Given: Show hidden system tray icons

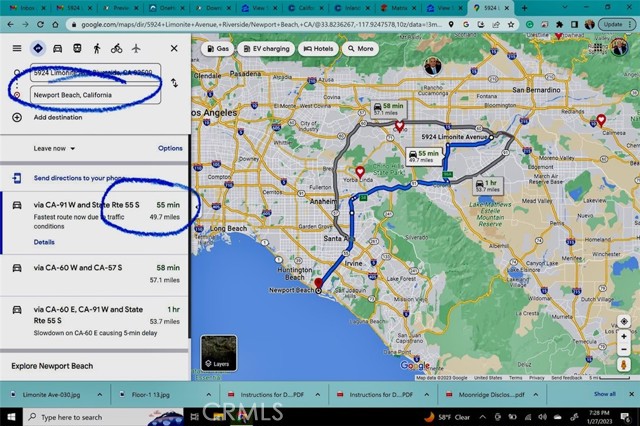Looking at the screenshot, I should pos(482,417).
